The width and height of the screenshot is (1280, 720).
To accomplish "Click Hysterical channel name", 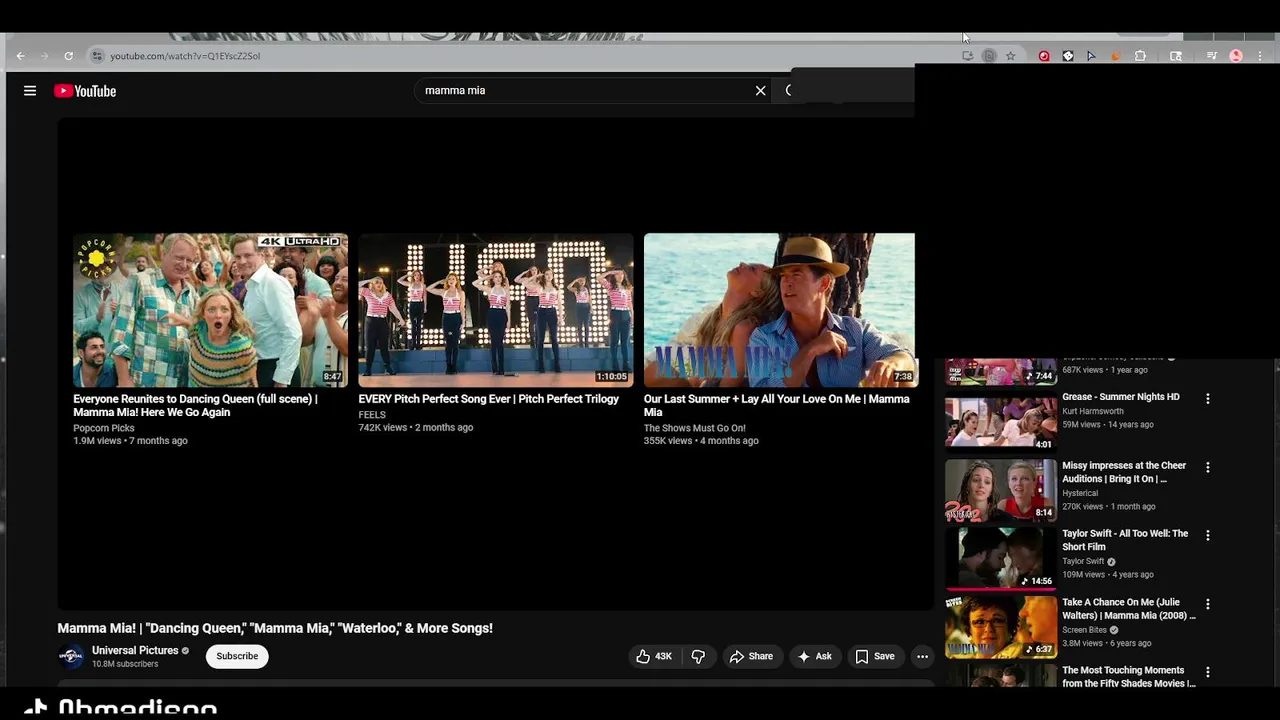I will (1080, 493).
